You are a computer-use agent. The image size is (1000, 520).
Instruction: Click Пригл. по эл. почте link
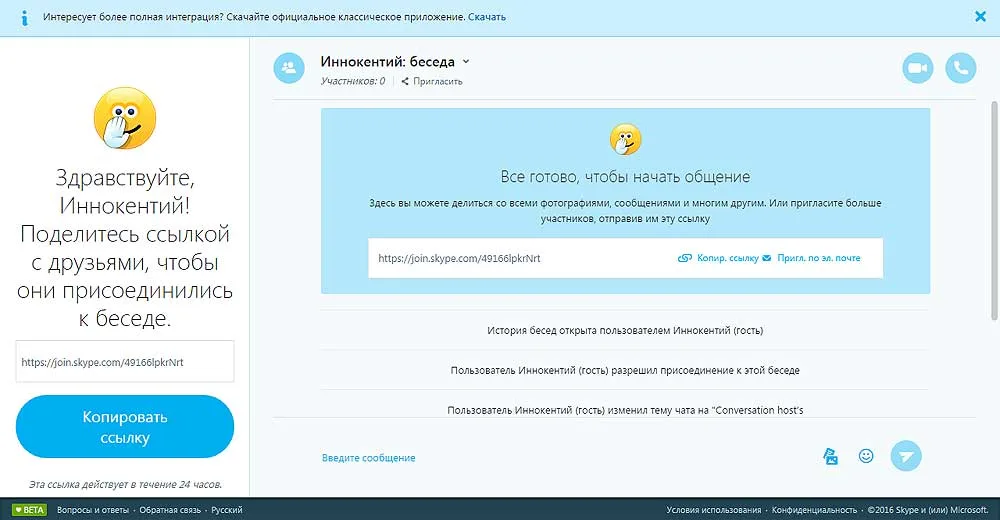pyautogui.click(x=811, y=258)
